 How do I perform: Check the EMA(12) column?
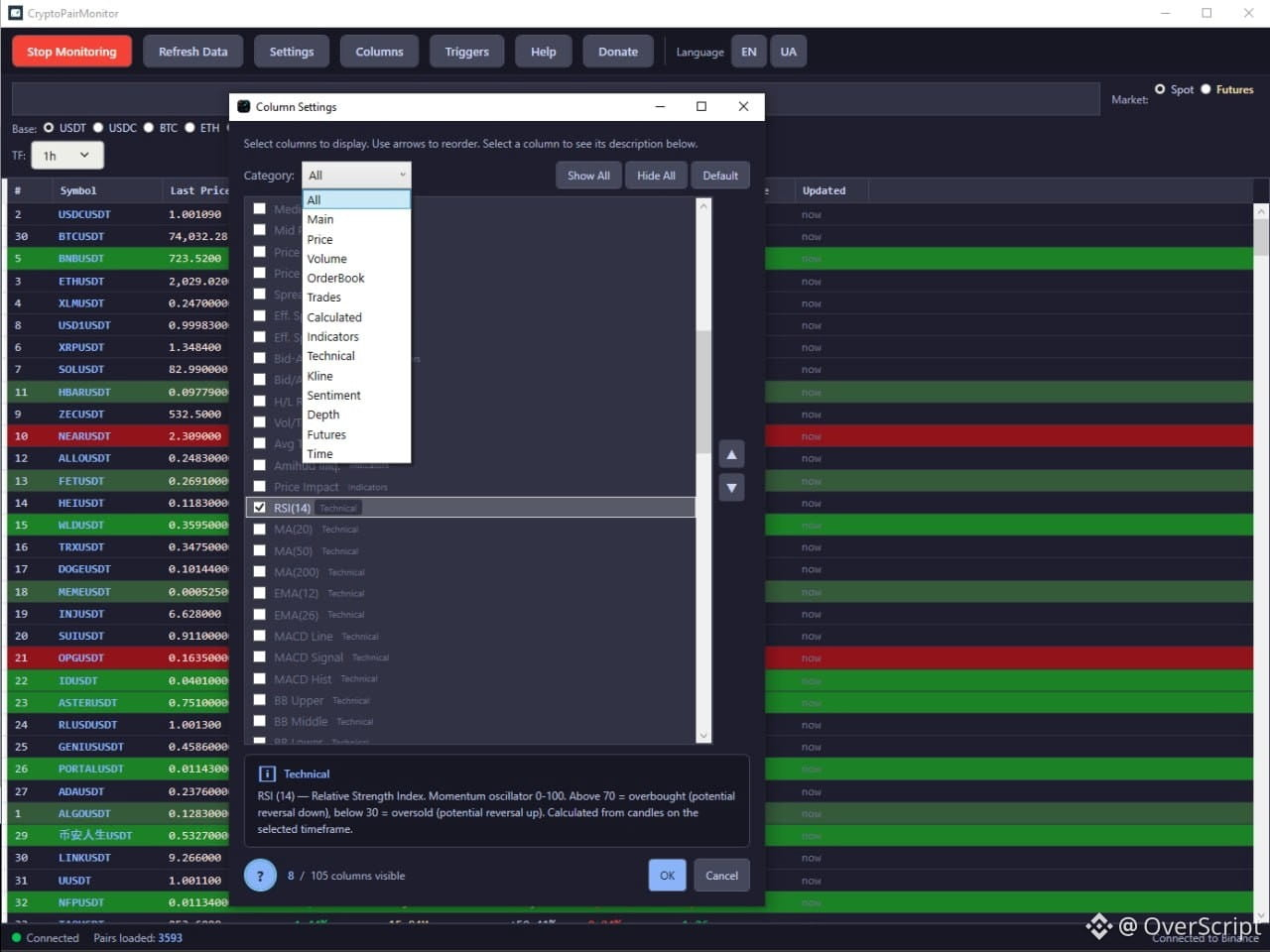[x=260, y=593]
